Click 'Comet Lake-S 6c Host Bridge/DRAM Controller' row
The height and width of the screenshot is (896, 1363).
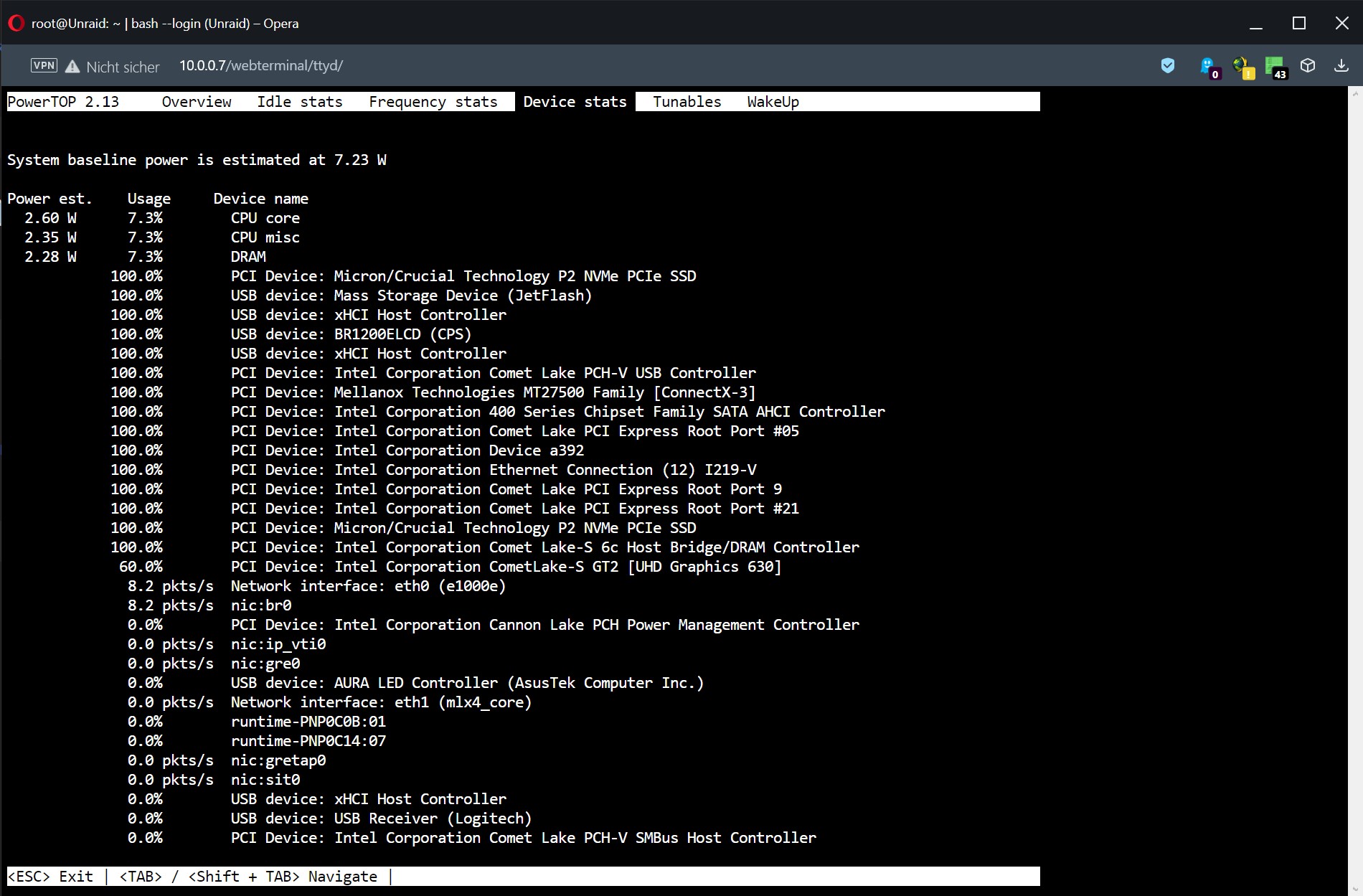[545, 547]
